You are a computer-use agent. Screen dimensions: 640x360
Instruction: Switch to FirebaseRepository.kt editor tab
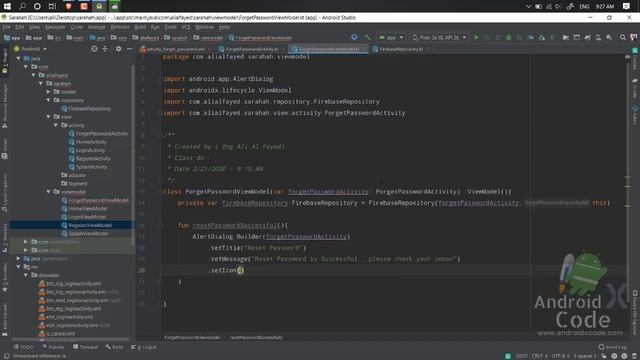[401, 49]
